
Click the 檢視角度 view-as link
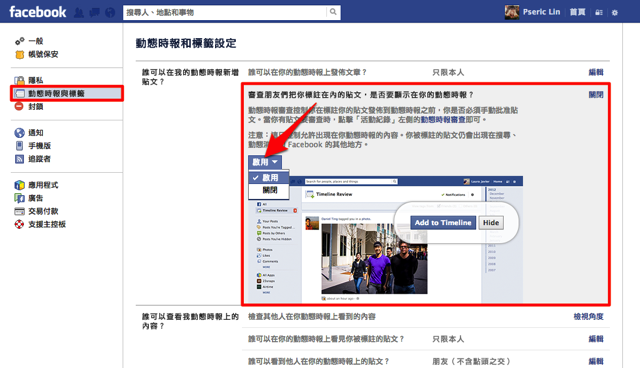coord(589,317)
